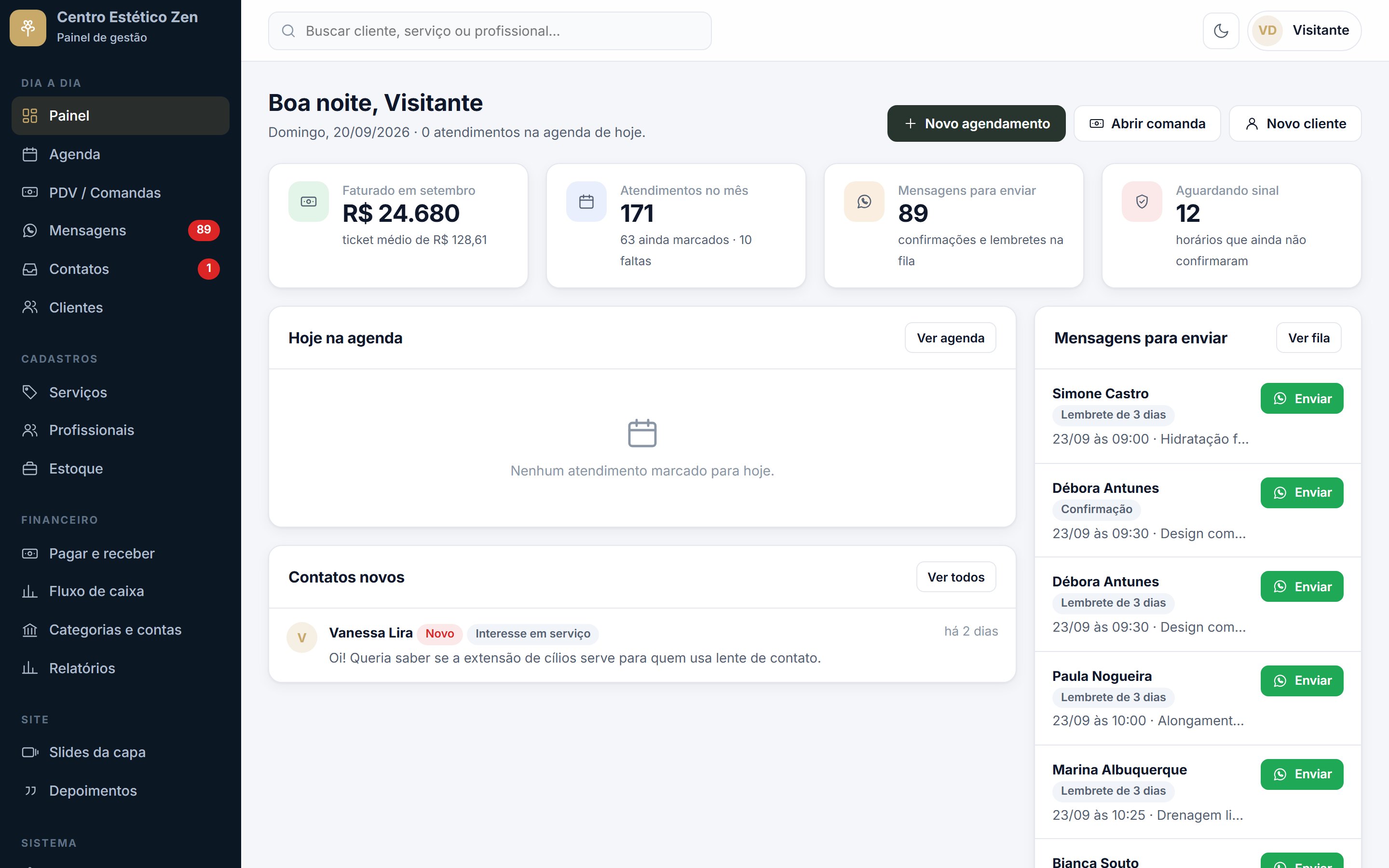Click the Mensagens WhatsApp icon in sidebar
Screen dimensions: 1389x868
(x=30, y=231)
